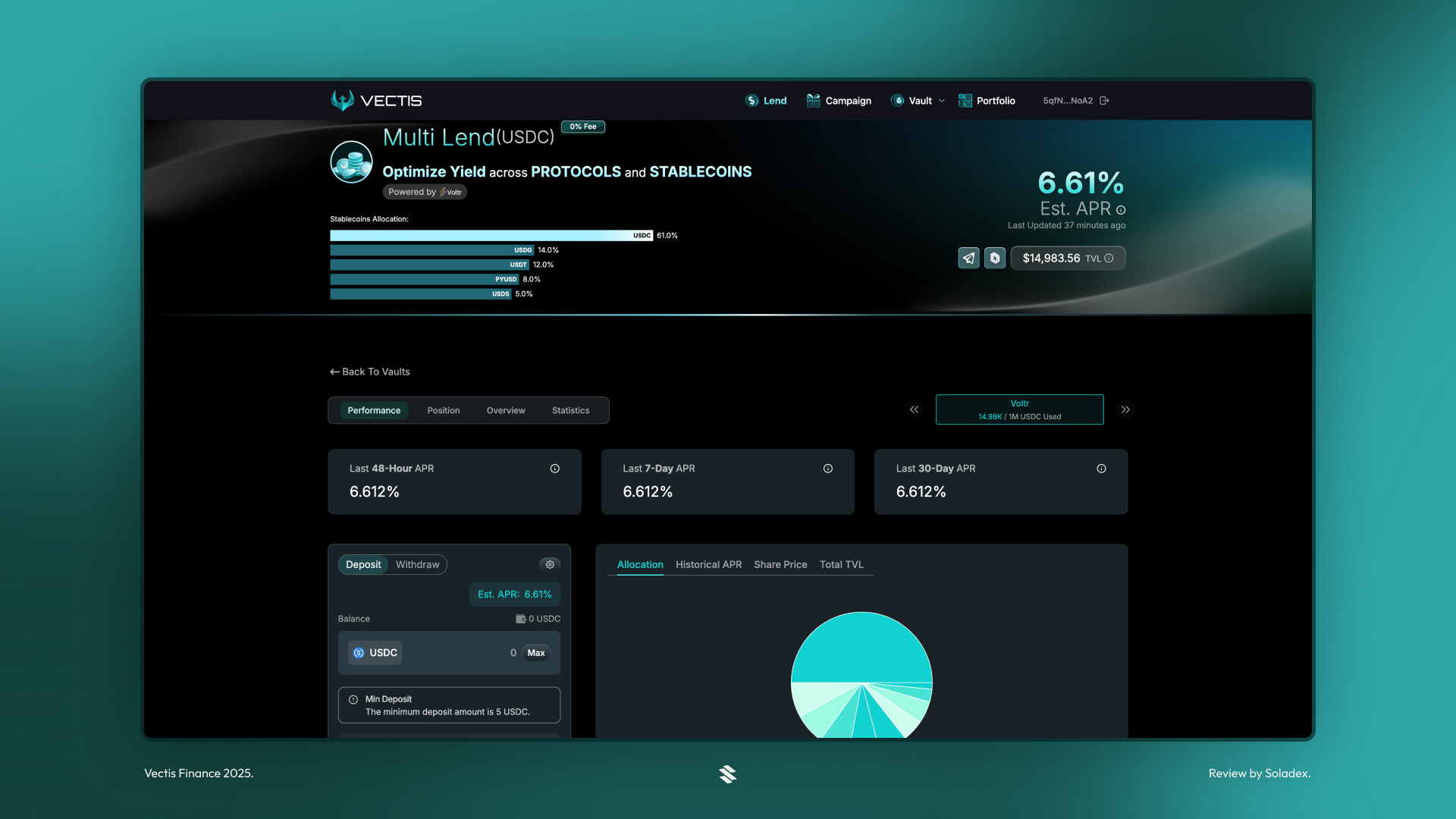This screenshot has height=819, width=1456.
Task: Click the Last 48-Hour APR card value 6.612%
Action: click(375, 492)
